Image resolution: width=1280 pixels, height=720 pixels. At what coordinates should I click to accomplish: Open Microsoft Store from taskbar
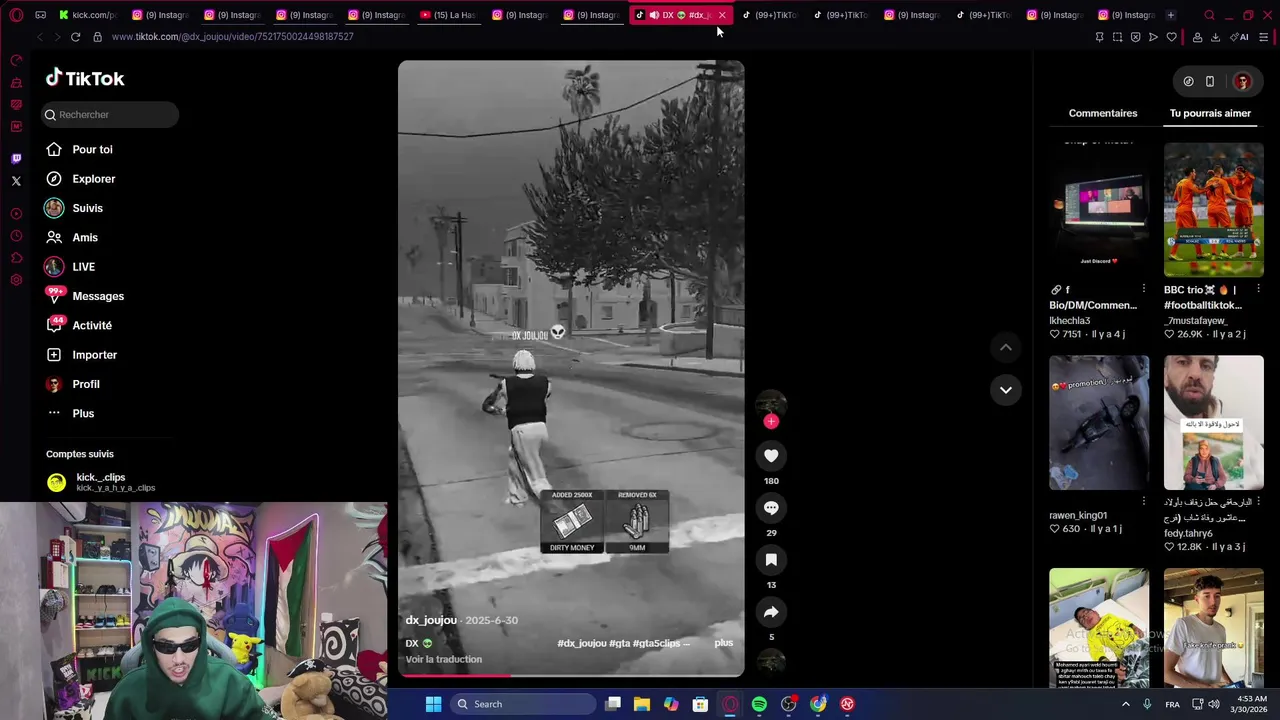click(700, 704)
